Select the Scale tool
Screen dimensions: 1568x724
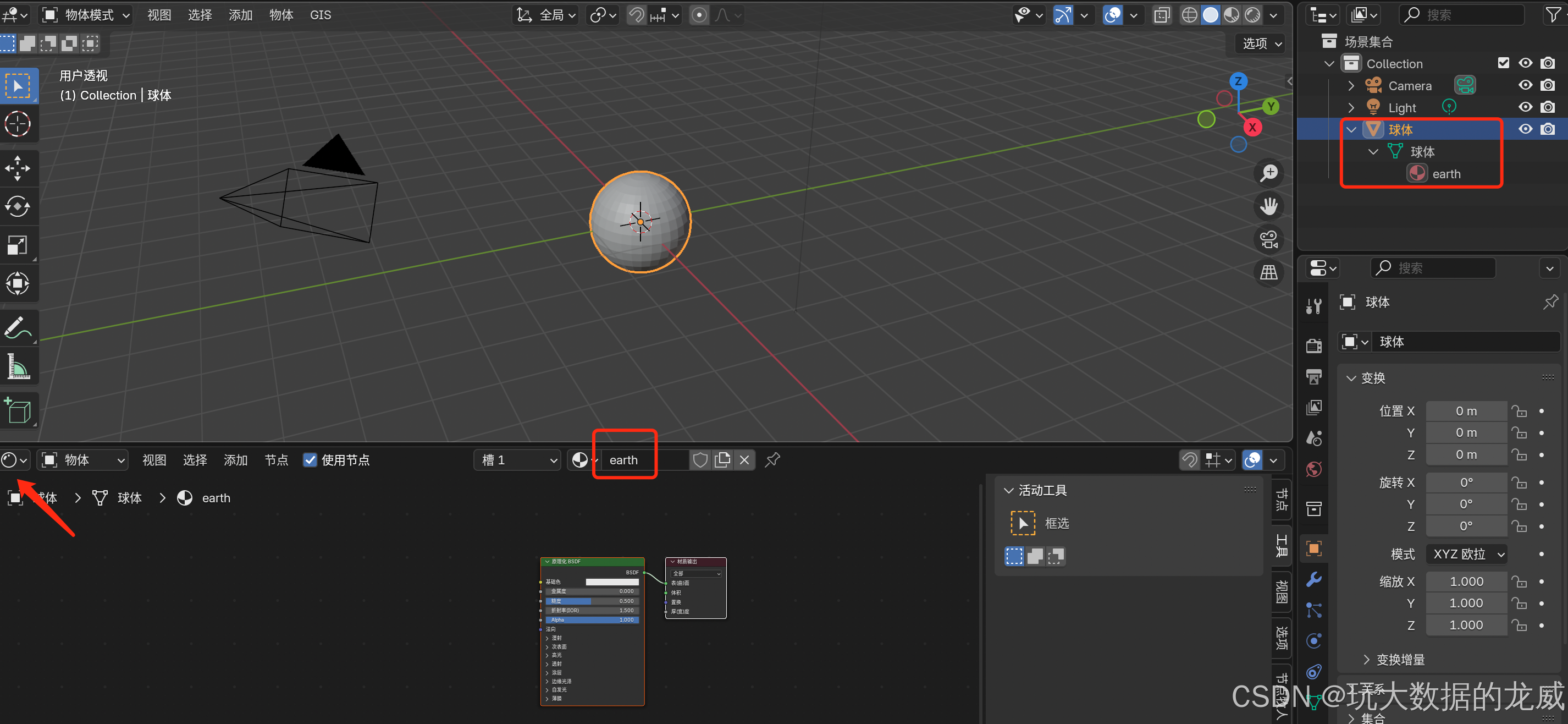coord(18,245)
